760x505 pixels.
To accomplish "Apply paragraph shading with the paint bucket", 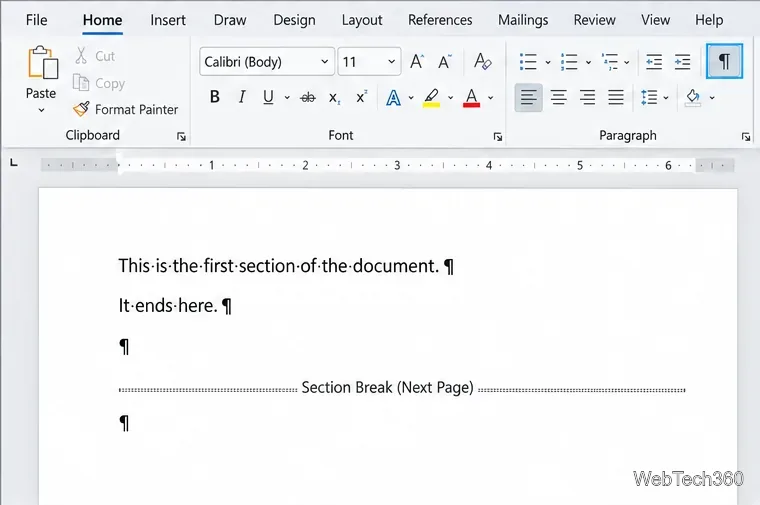I will click(693, 97).
